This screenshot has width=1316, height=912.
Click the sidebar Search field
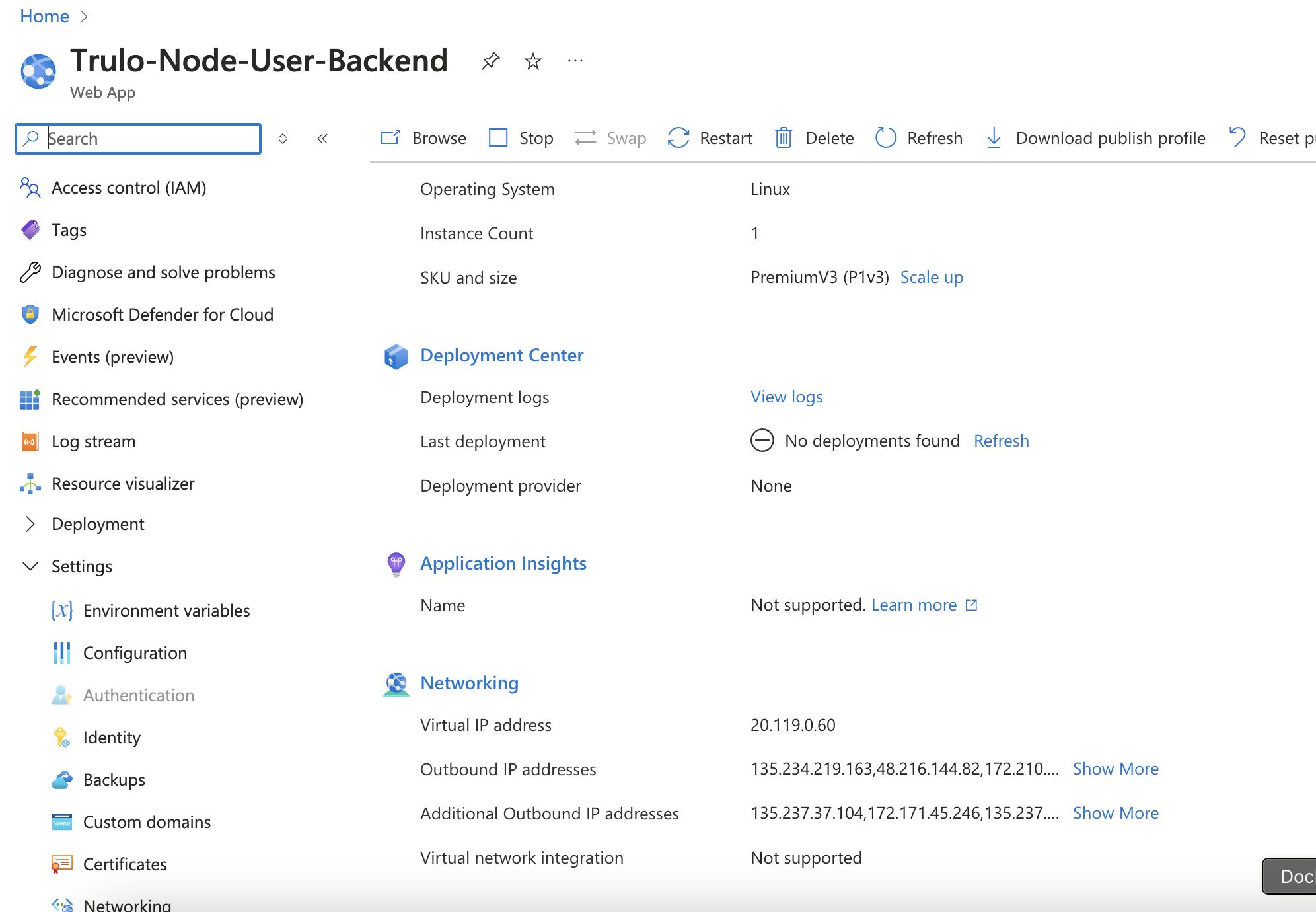point(138,139)
